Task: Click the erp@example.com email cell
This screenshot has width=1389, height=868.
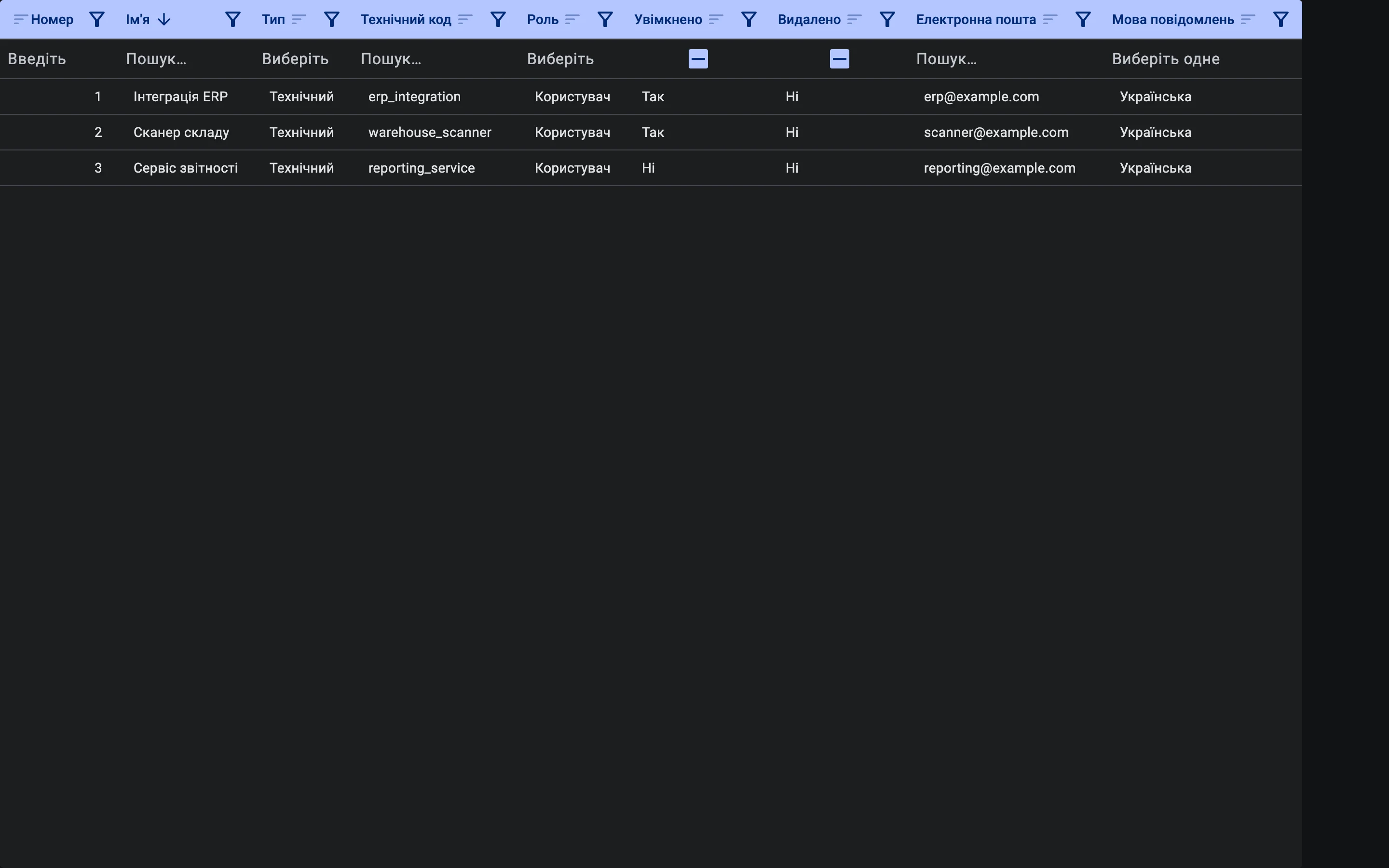Action: tap(981, 96)
